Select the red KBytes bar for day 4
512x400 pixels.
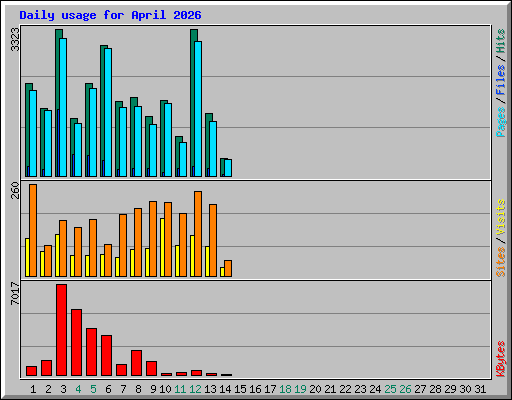(x=76, y=343)
